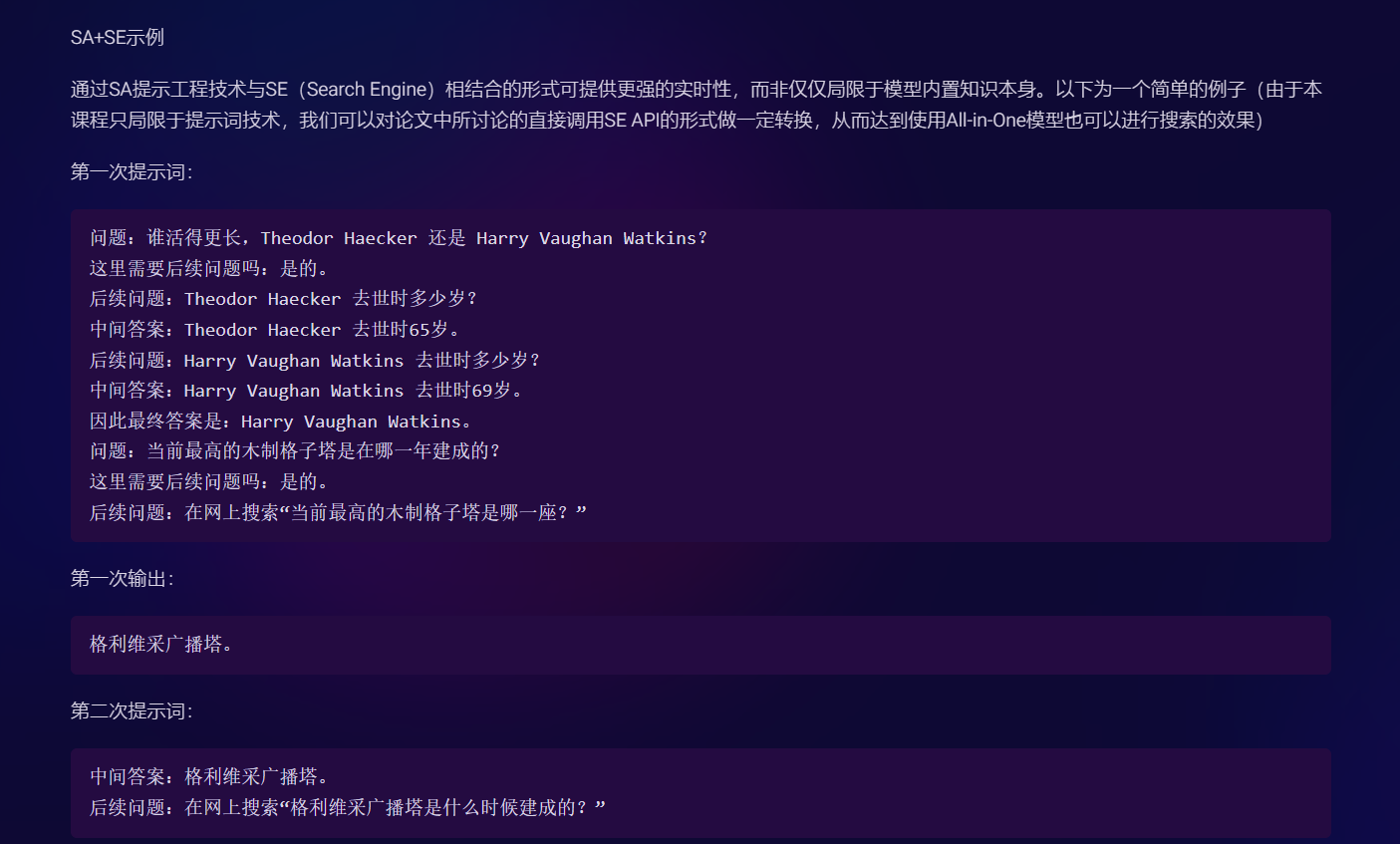Select the "第一次提示词:" label
The width and height of the screenshot is (1400, 844).
[132, 172]
